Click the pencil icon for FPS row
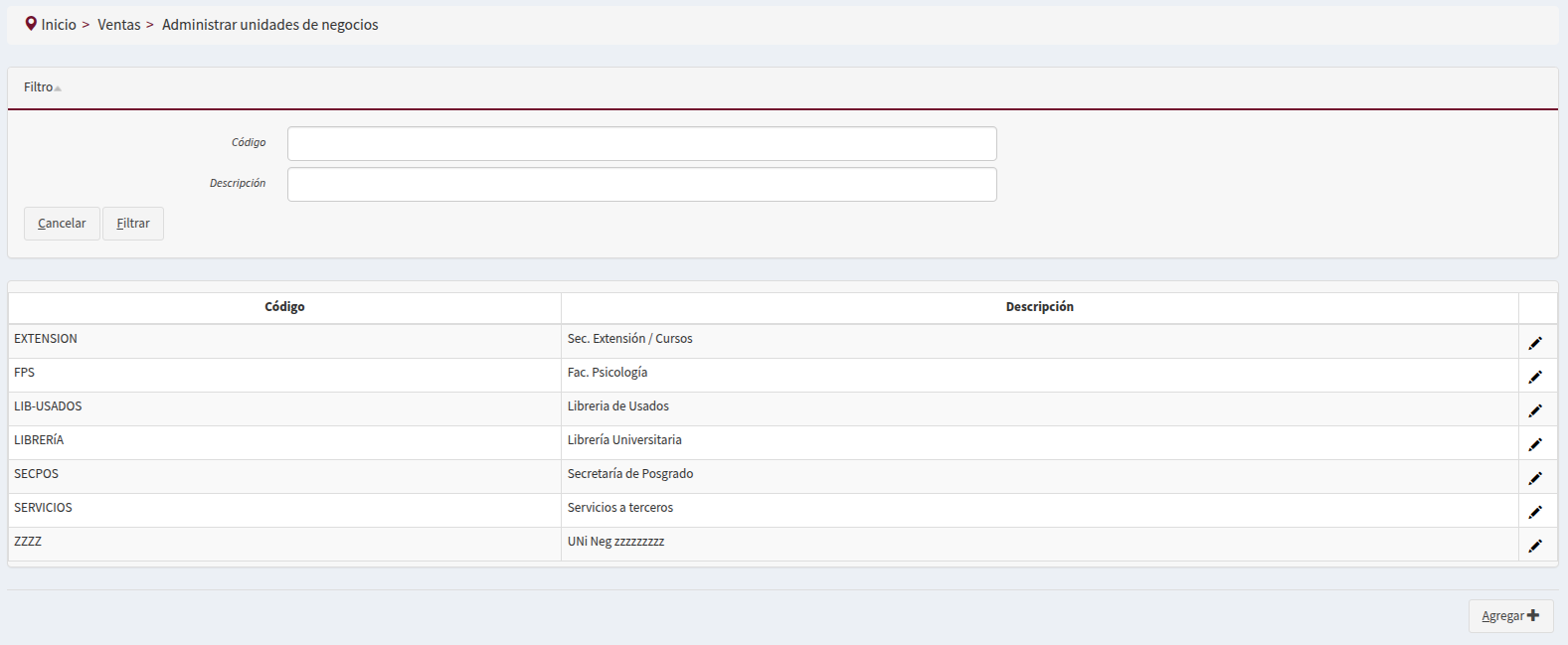Viewport: 1568px width, 645px height. point(1535,377)
